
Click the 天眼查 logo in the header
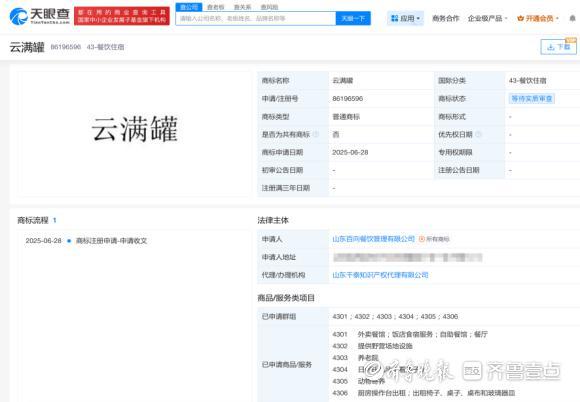(x=40, y=16)
